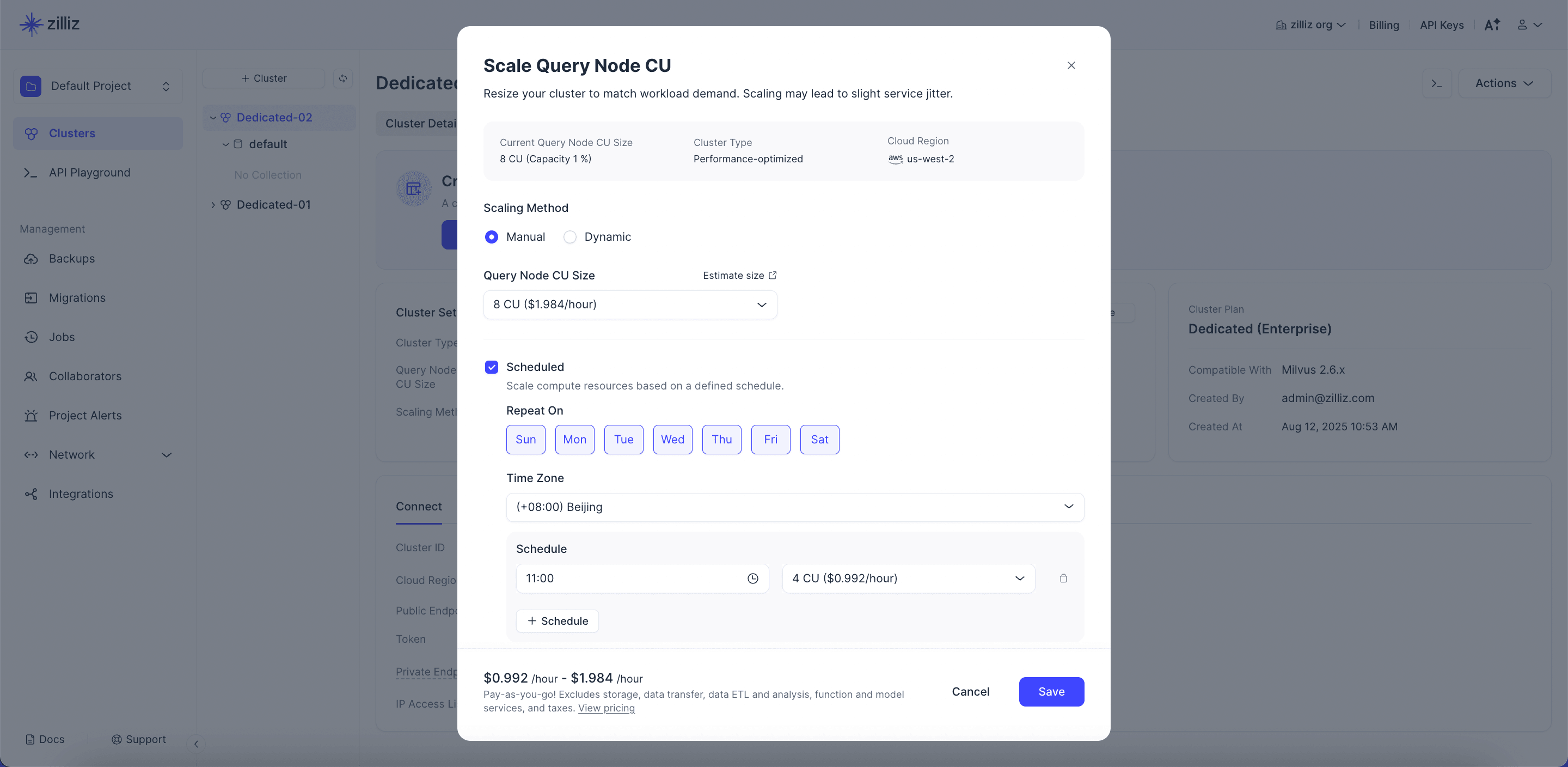This screenshot has width=1568, height=767.
Task: Open Backups in the sidebar
Action: [x=97, y=258]
